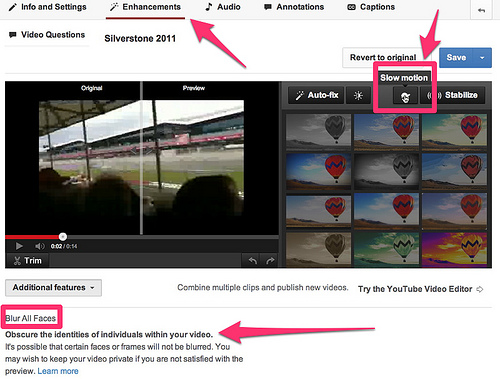
Task: Stabilize the shaky video
Action: [452, 95]
